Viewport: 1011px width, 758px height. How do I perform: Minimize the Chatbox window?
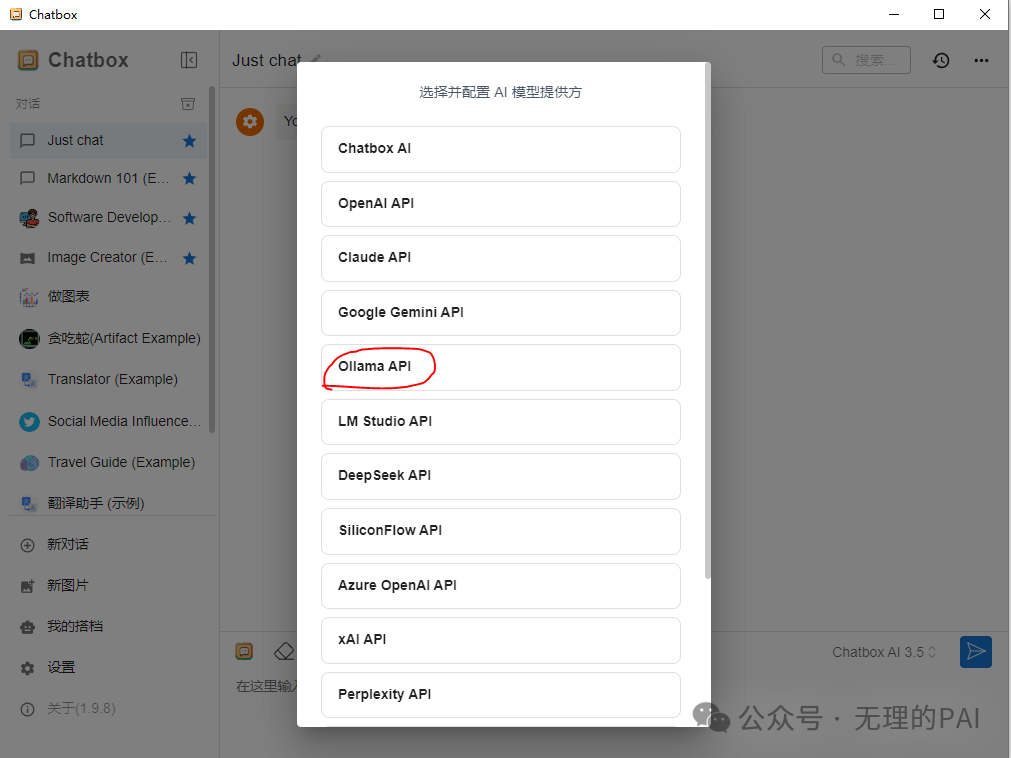(x=894, y=14)
